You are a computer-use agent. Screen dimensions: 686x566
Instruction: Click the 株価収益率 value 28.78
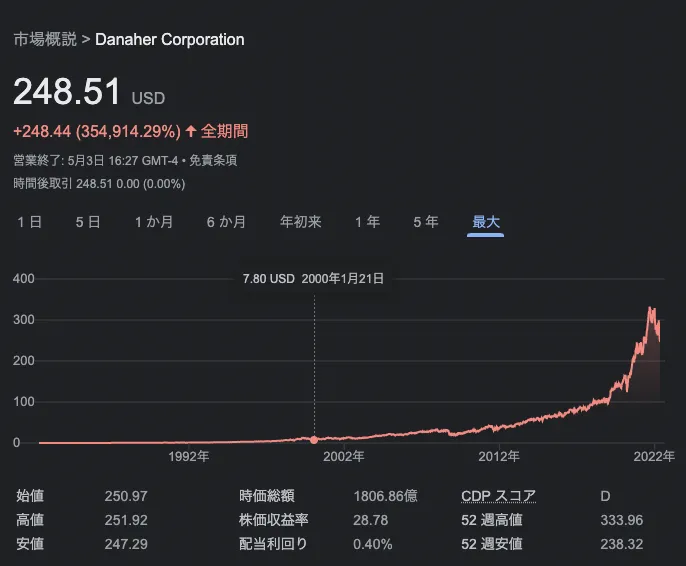(x=371, y=520)
